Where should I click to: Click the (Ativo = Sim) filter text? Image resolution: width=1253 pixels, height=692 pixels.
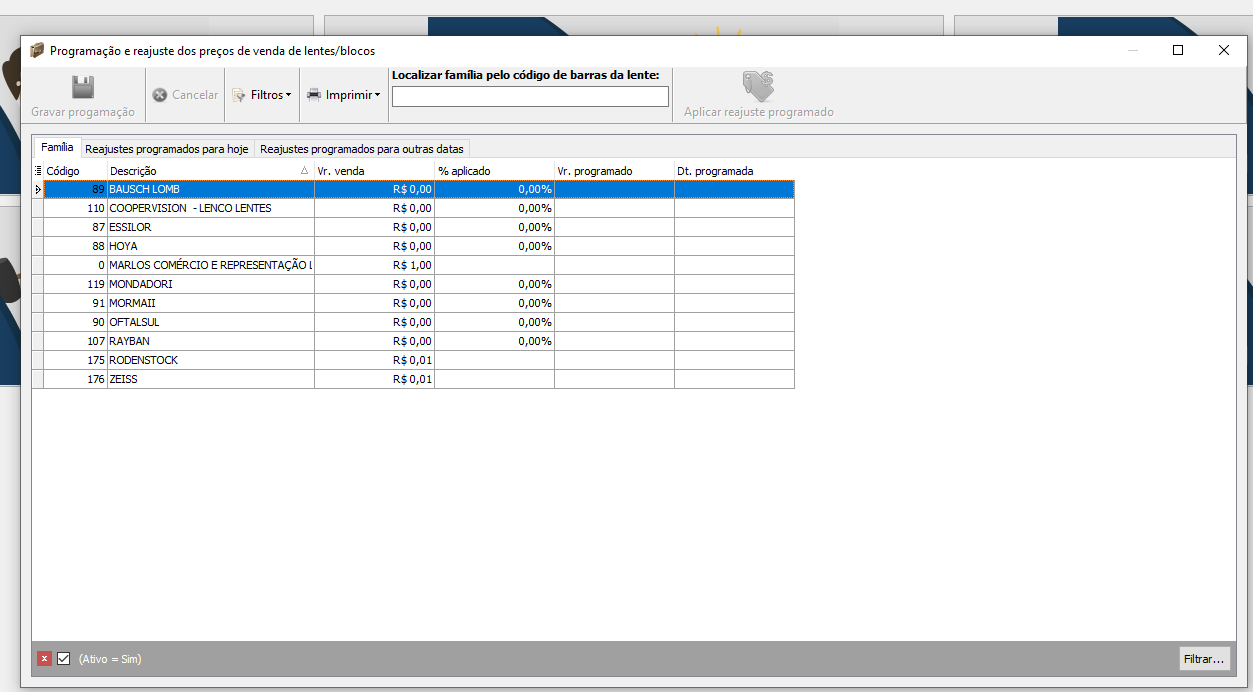point(110,659)
